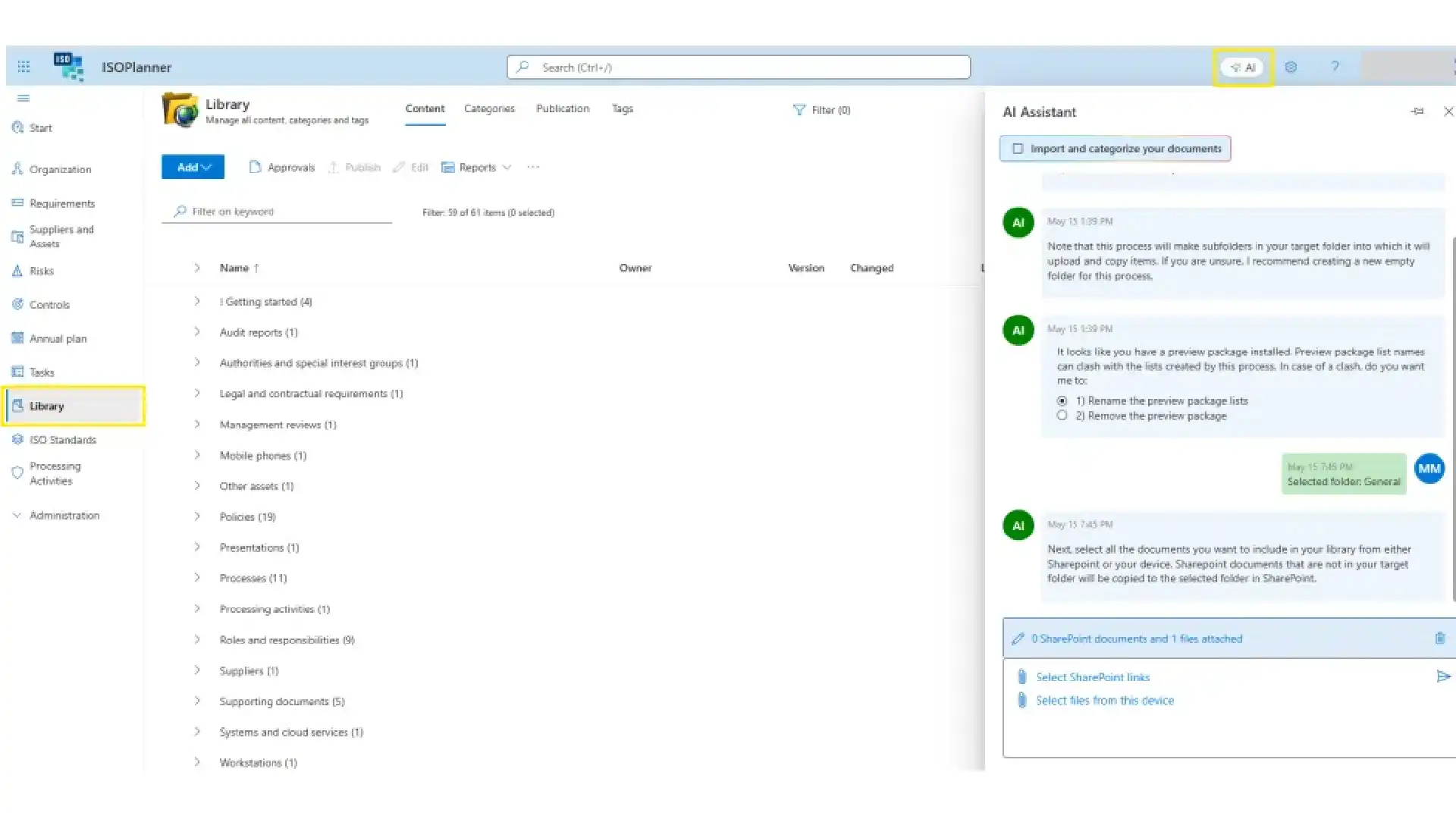This screenshot has width=1456, height=816.
Task: Pin the AI Assistant panel
Action: pyautogui.click(x=1417, y=111)
